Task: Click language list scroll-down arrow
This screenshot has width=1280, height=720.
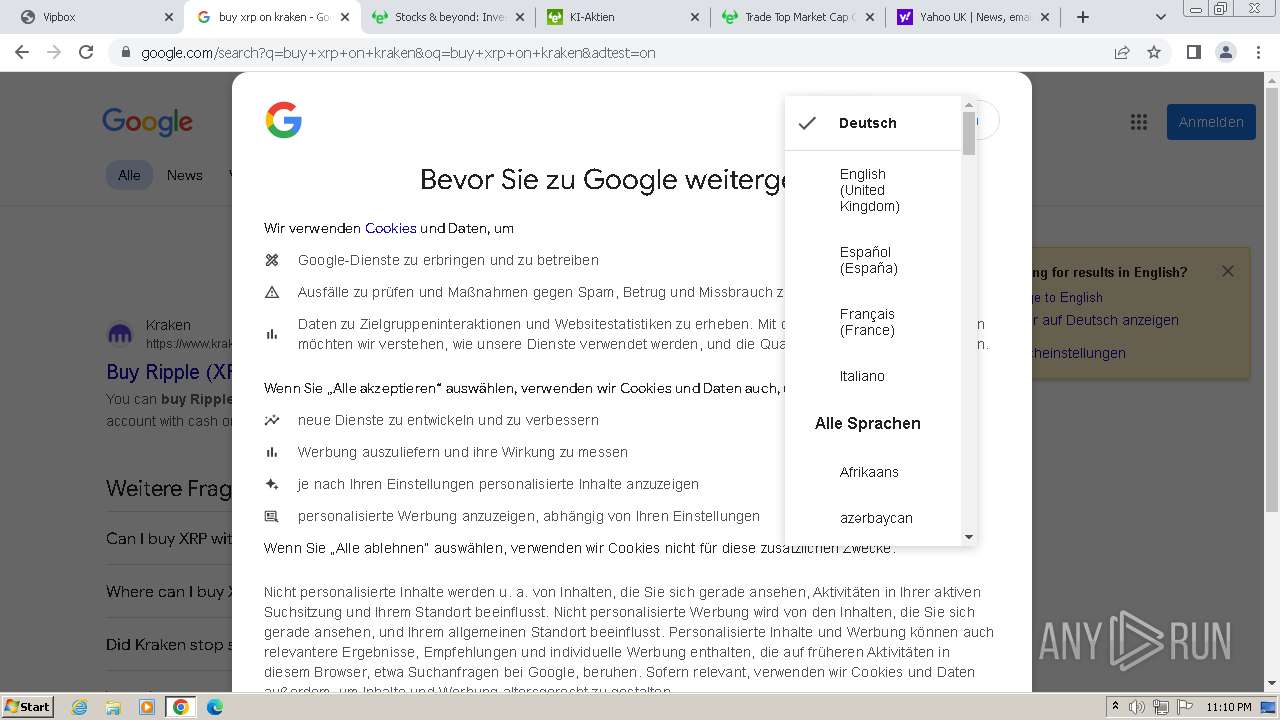Action: 968,537
